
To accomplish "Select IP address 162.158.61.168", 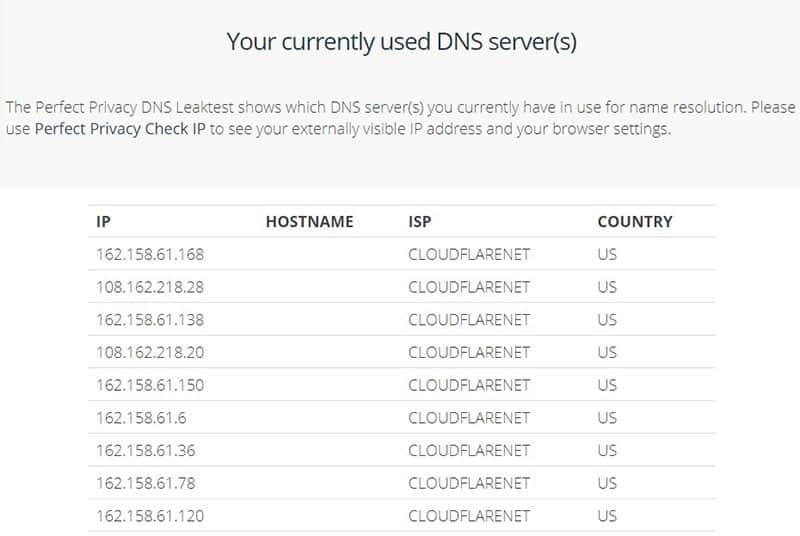I will tap(149, 254).
